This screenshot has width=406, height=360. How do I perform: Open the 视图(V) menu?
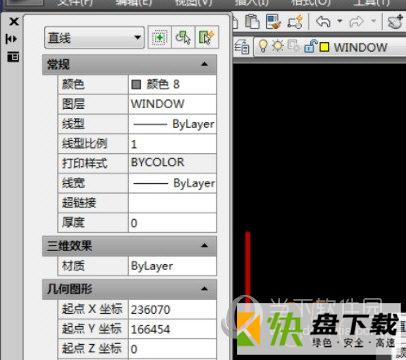click(192, 3)
